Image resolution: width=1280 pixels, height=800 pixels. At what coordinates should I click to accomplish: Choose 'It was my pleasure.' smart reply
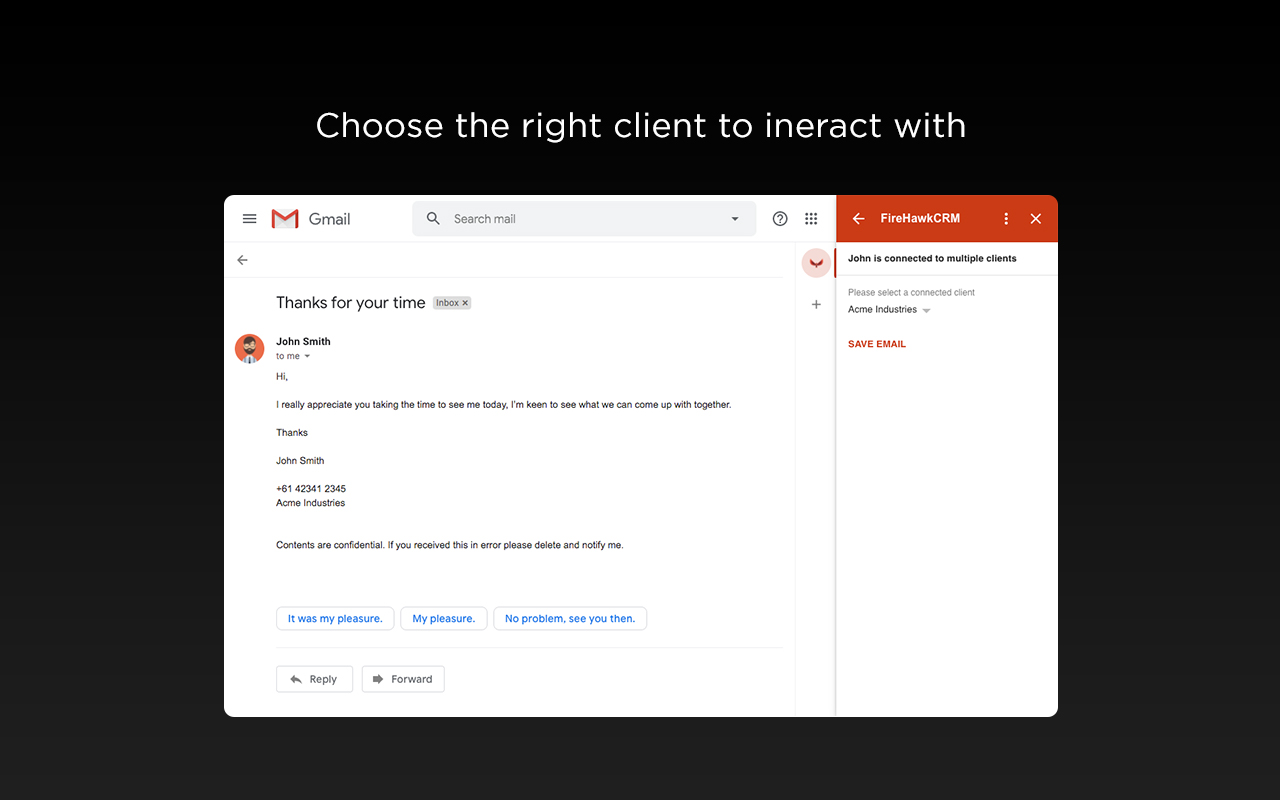[335, 619]
